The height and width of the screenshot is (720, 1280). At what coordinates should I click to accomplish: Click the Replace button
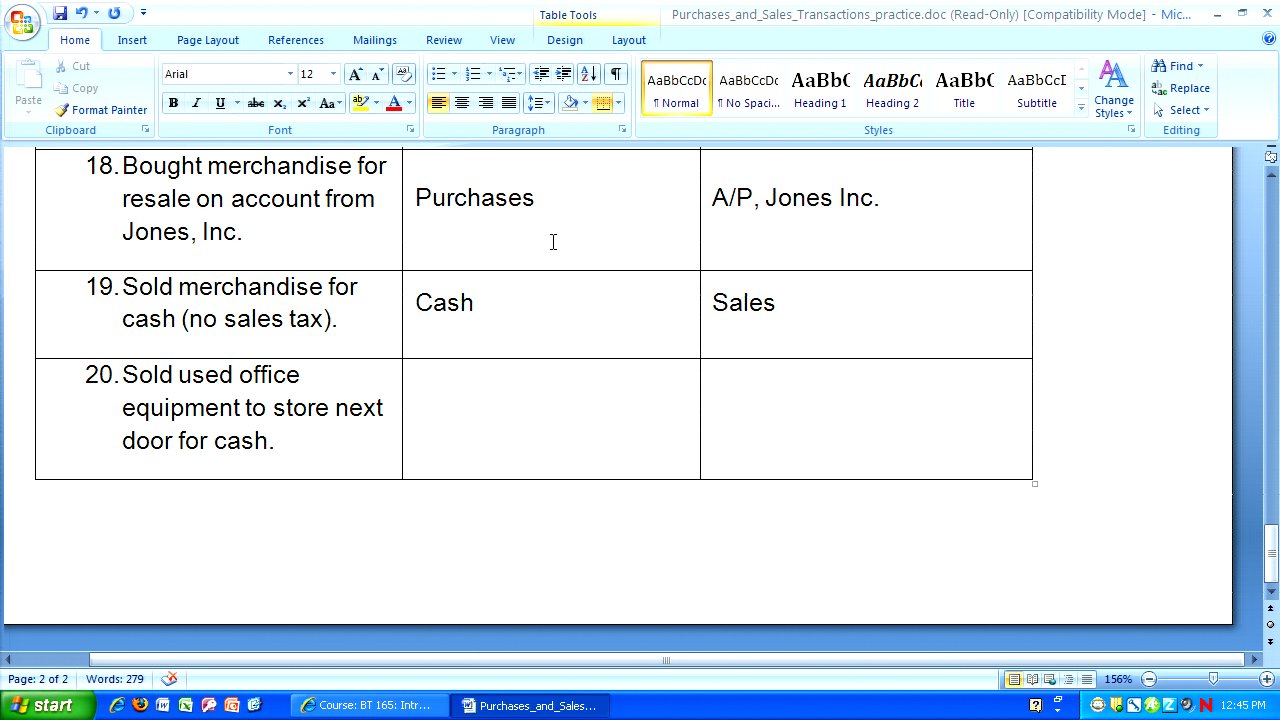point(1181,88)
